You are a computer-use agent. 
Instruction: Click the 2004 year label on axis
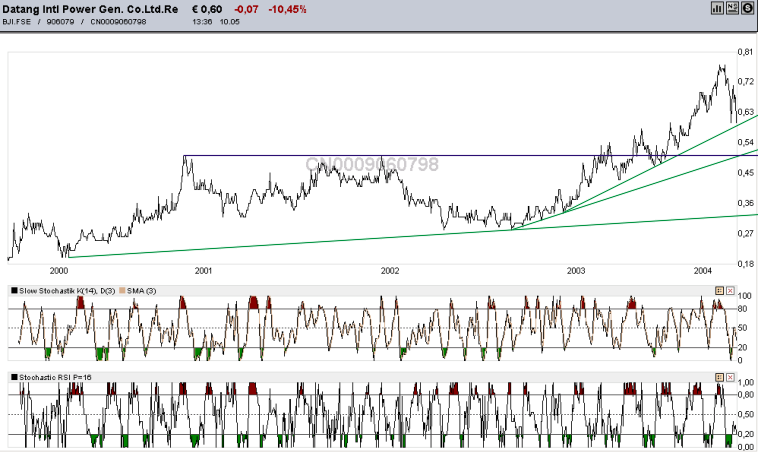703,271
